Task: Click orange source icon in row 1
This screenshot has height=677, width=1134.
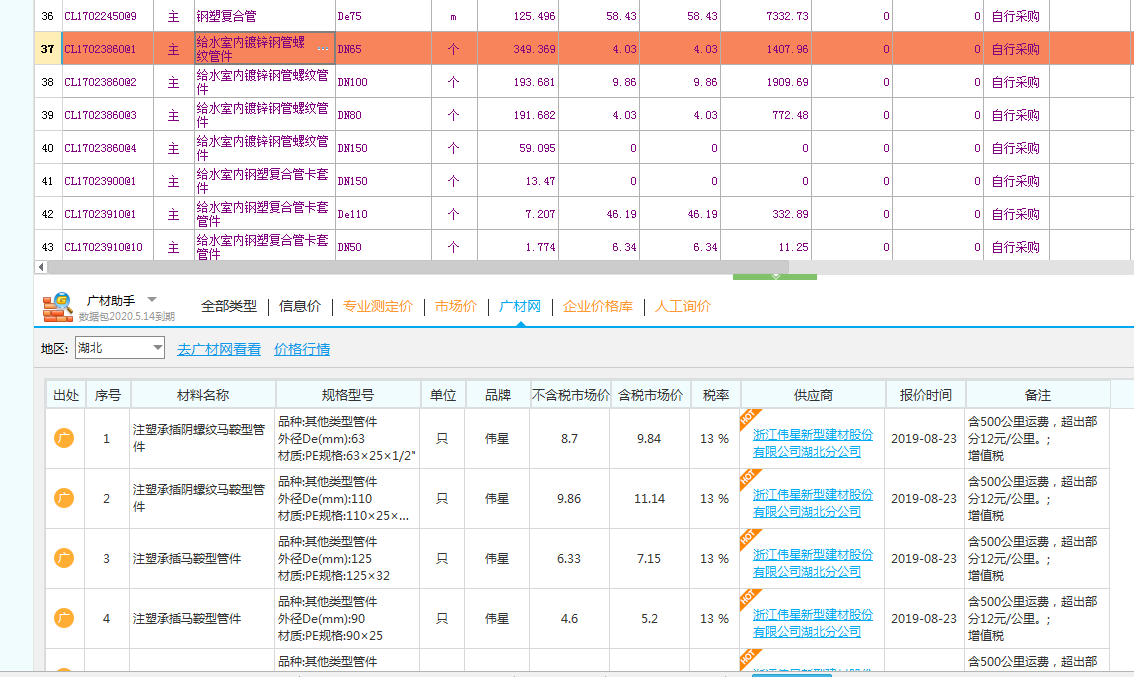Action: pyautogui.click(x=64, y=438)
